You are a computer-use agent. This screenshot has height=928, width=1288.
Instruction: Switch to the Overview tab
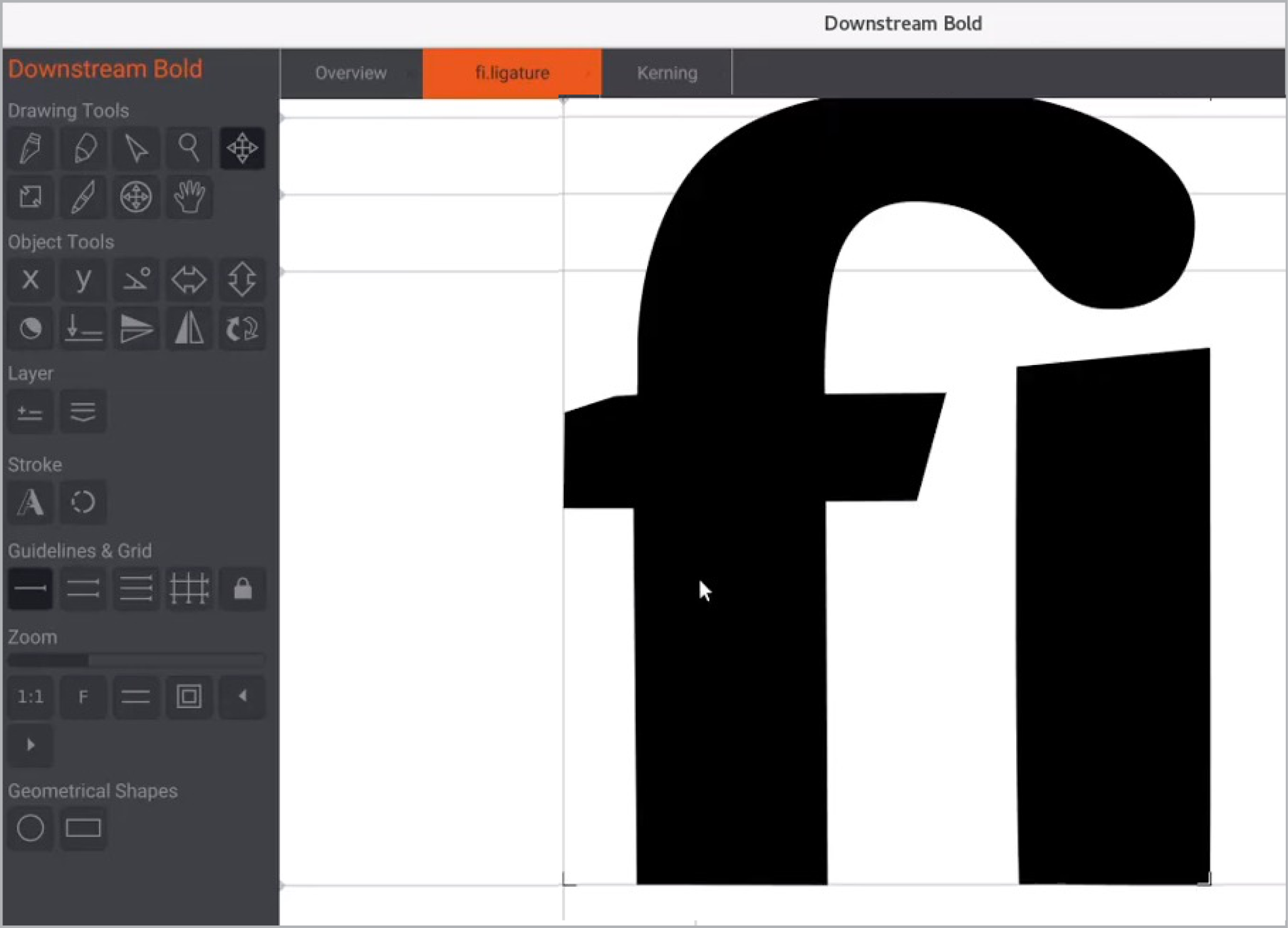click(351, 73)
